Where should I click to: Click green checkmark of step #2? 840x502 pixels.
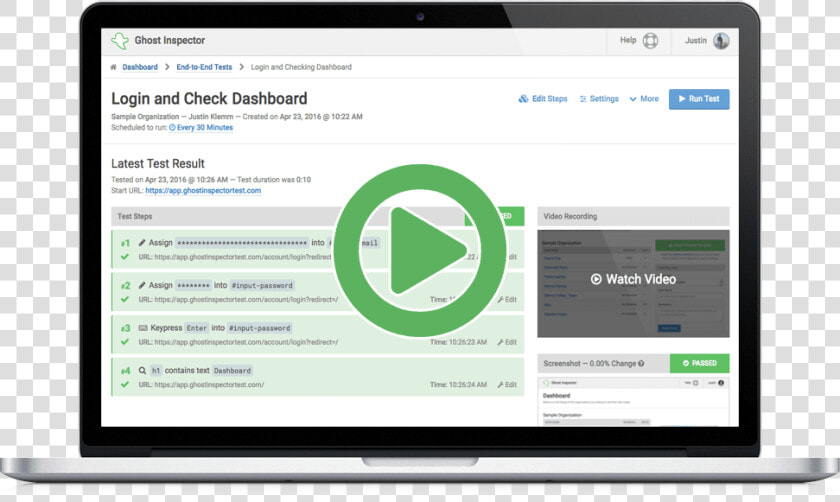(x=125, y=299)
